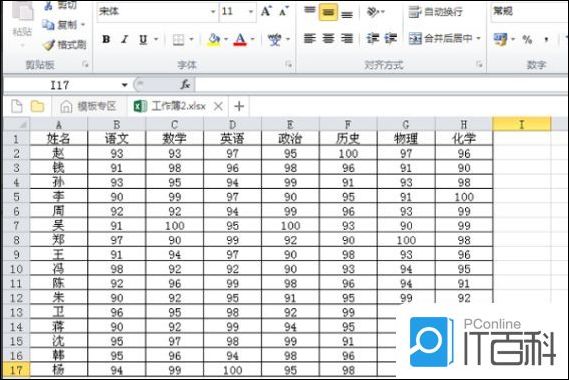Open borders dropdown arrow
This screenshot has width=569, height=380.
click(191, 39)
